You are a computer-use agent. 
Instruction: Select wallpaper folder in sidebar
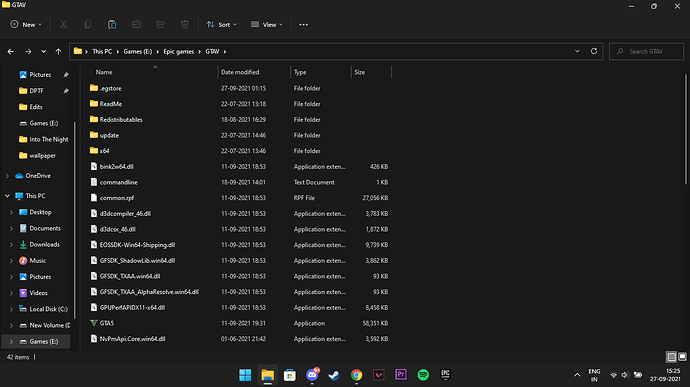click(38, 155)
